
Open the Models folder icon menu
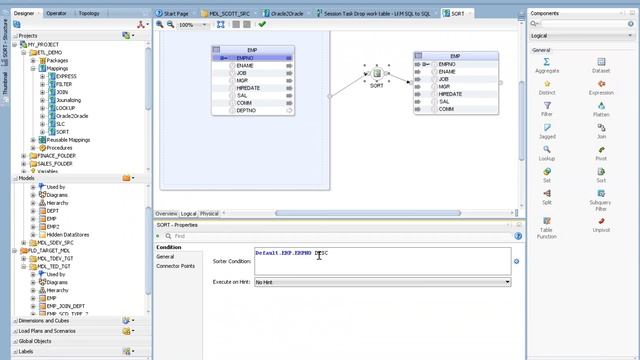pos(128,178)
